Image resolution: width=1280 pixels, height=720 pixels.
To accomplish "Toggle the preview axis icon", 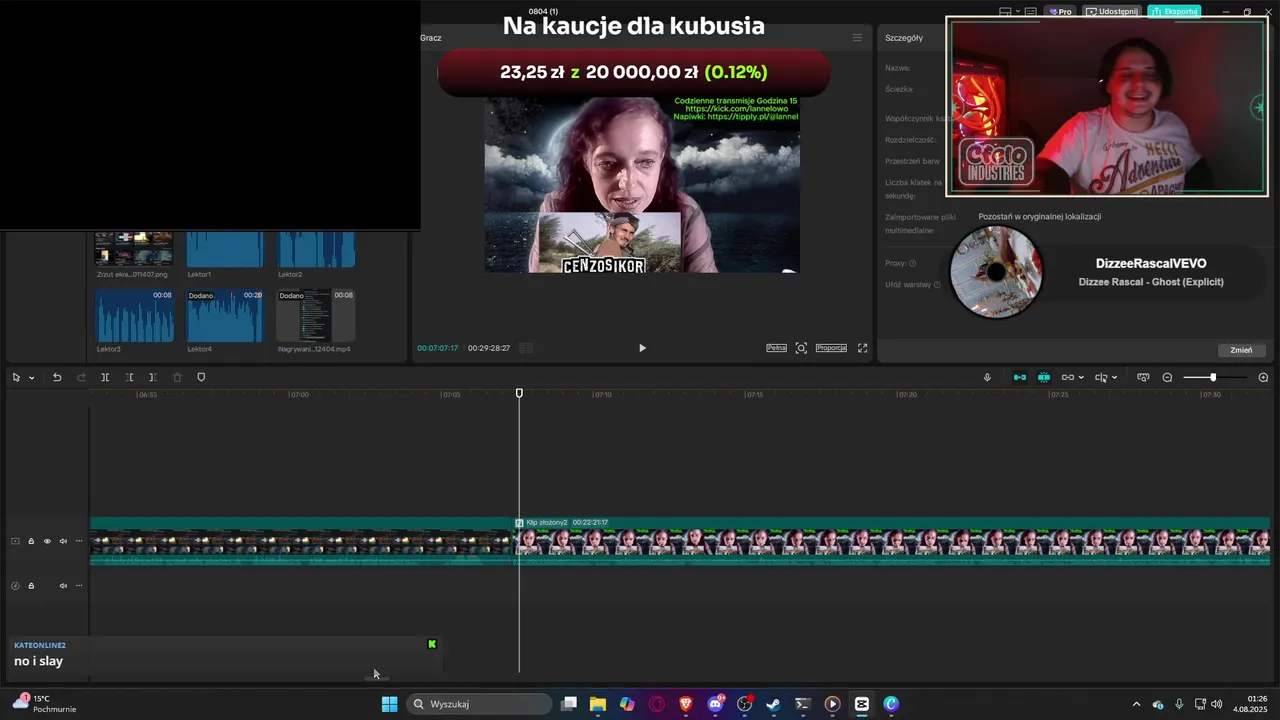I will (1101, 377).
